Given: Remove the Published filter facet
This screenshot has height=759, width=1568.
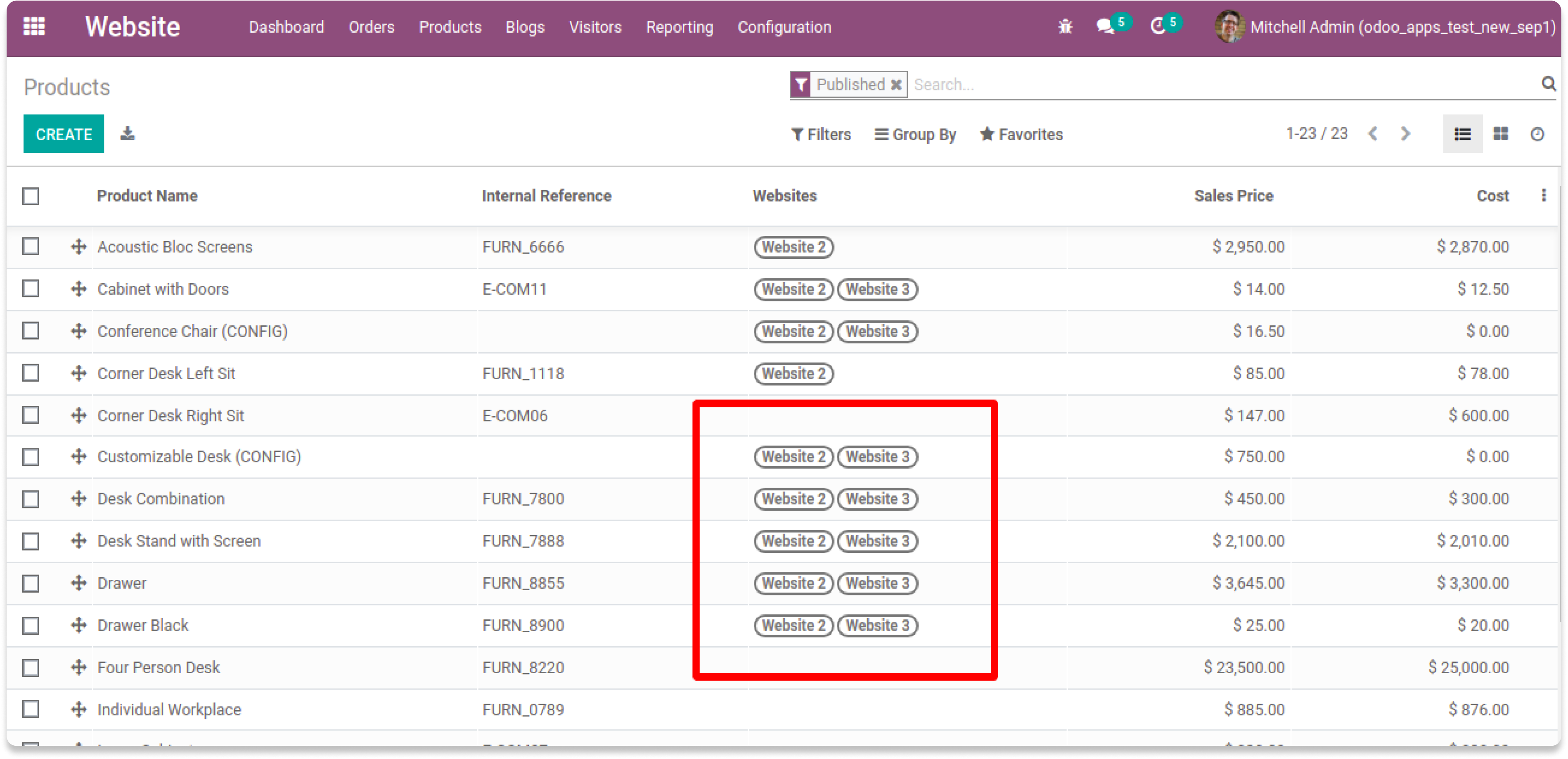Looking at the screenshot, I should (896, 85).
